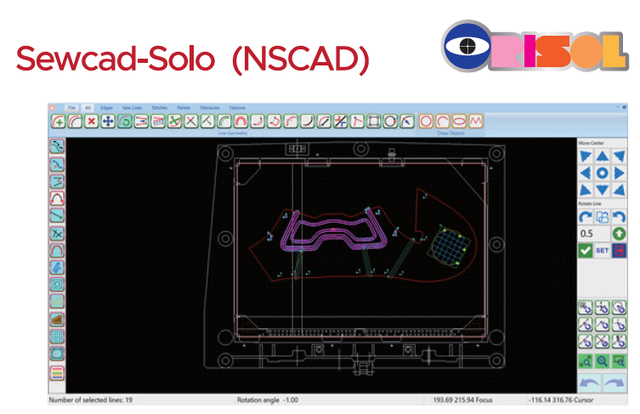Click the center circle in Move Center

602,173
